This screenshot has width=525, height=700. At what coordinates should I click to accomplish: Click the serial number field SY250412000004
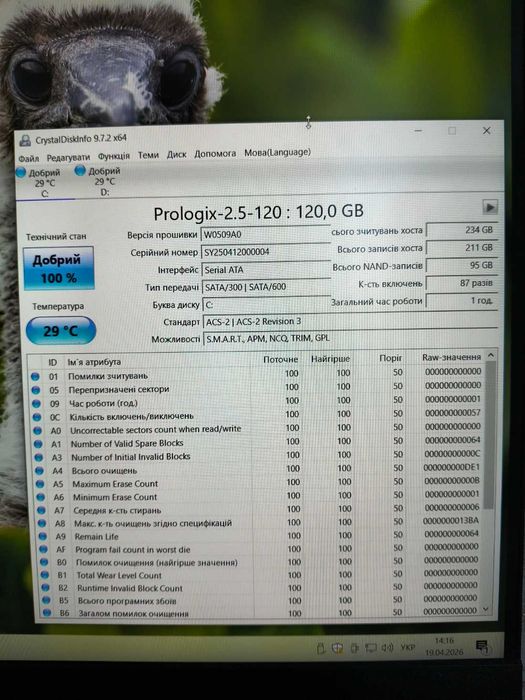pyautogui.click(x=266, y=252)
